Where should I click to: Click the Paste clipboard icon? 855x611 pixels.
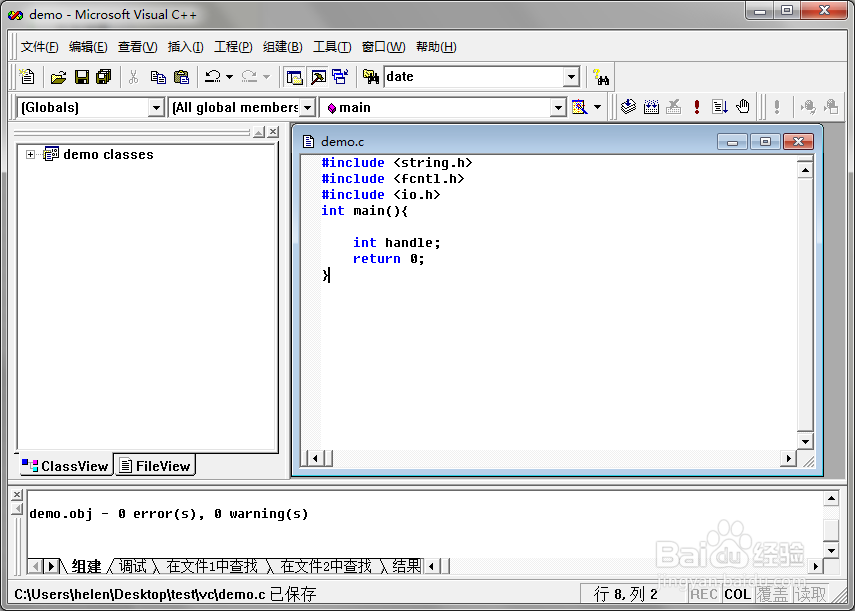pos(181,77)
